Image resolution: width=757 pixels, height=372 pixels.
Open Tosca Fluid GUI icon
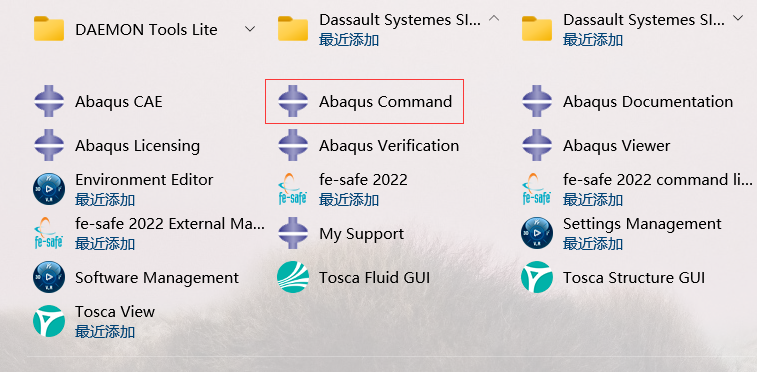coord(293,277)
